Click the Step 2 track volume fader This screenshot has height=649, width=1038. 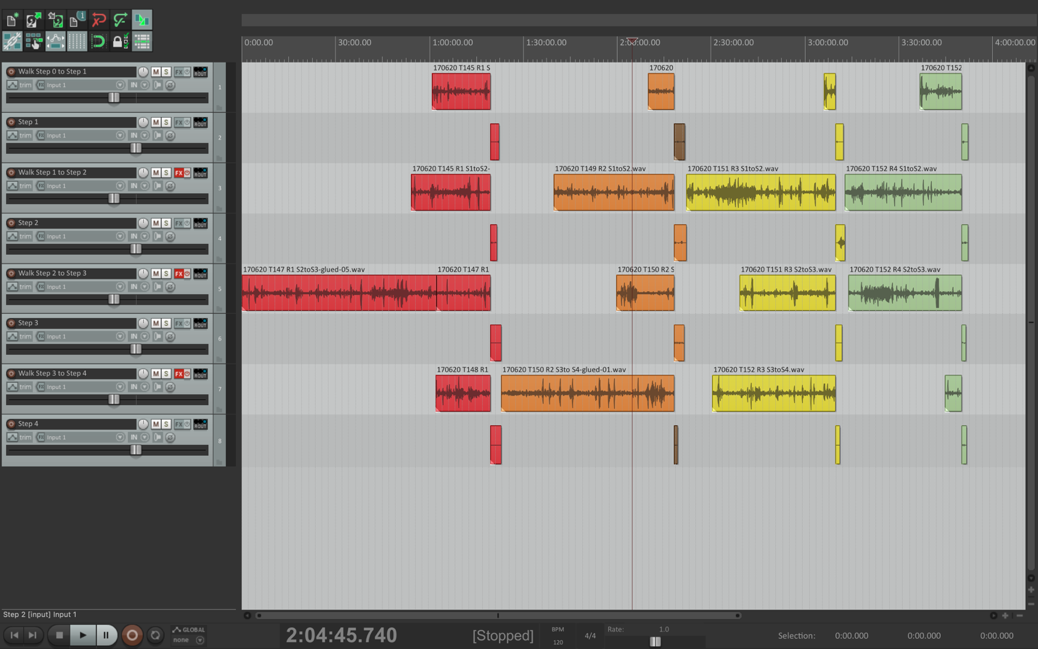click(x=135, y=249)
